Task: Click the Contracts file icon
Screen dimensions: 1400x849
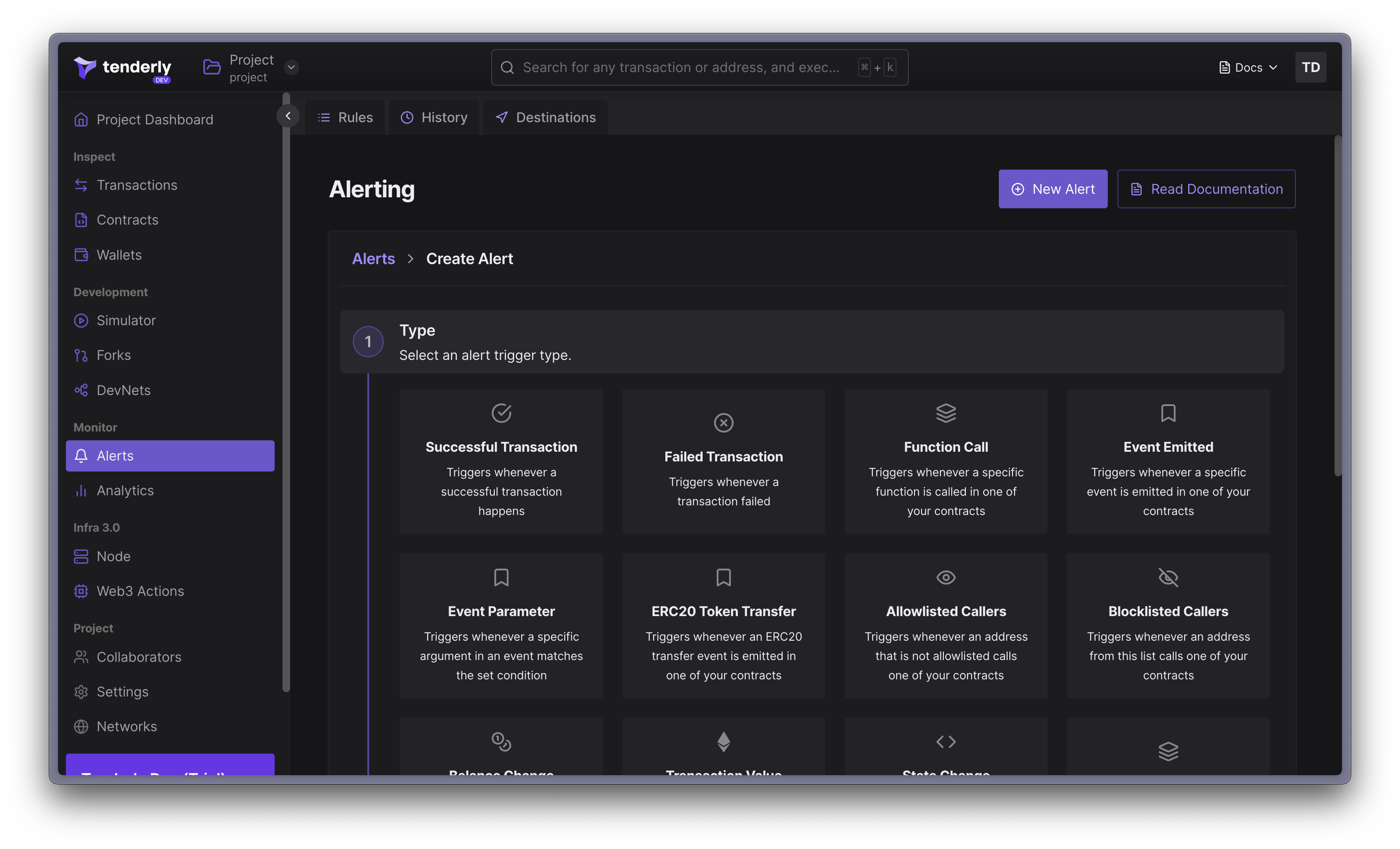Action: (81, 220)
